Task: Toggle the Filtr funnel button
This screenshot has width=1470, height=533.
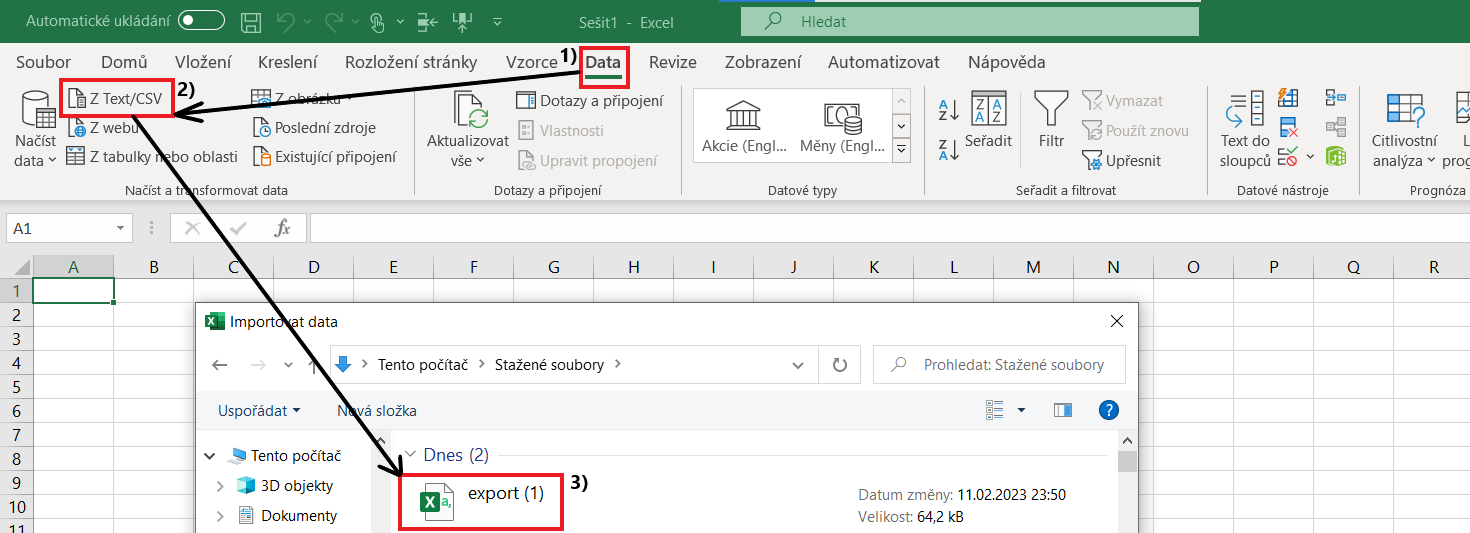Action: point(1051,122)
